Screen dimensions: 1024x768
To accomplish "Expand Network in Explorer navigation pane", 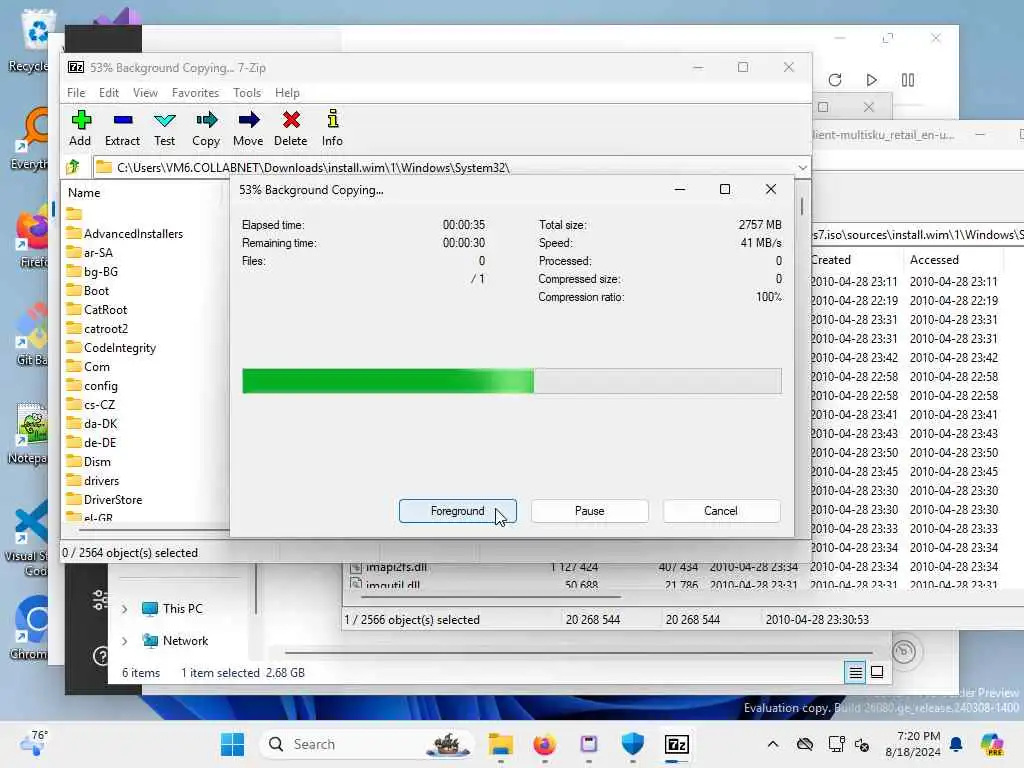I will pyautogui.click(x=125, y=641).
